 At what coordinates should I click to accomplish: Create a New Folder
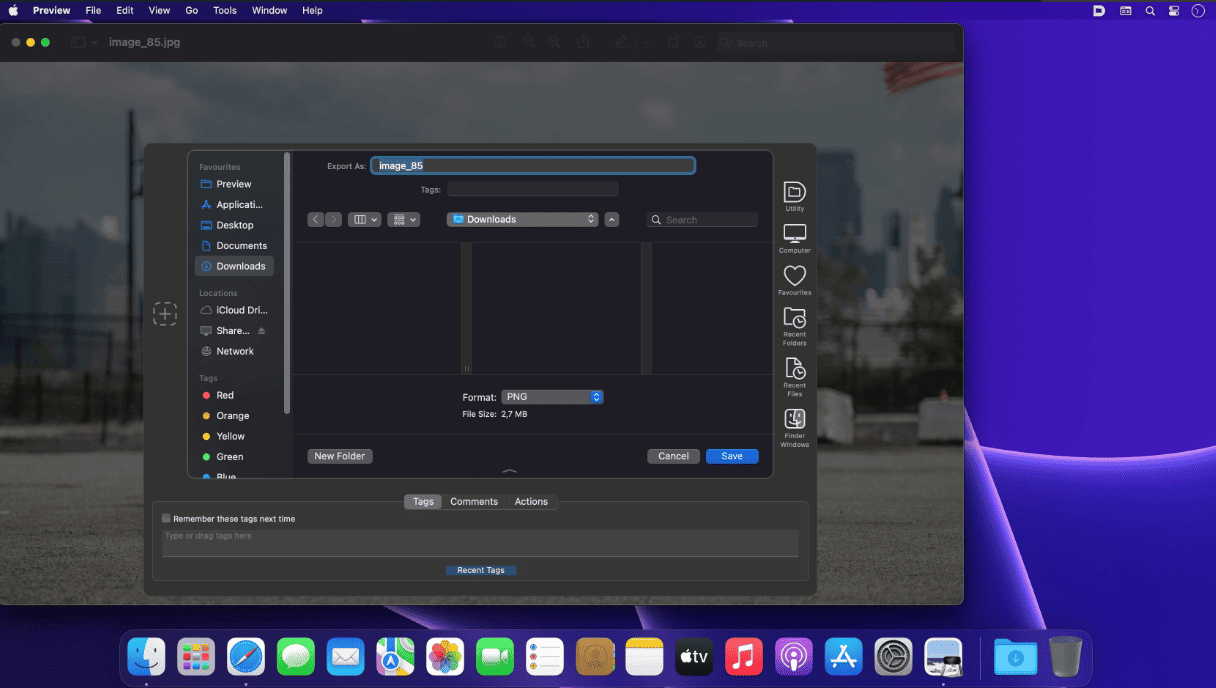[x=339, y=456]
